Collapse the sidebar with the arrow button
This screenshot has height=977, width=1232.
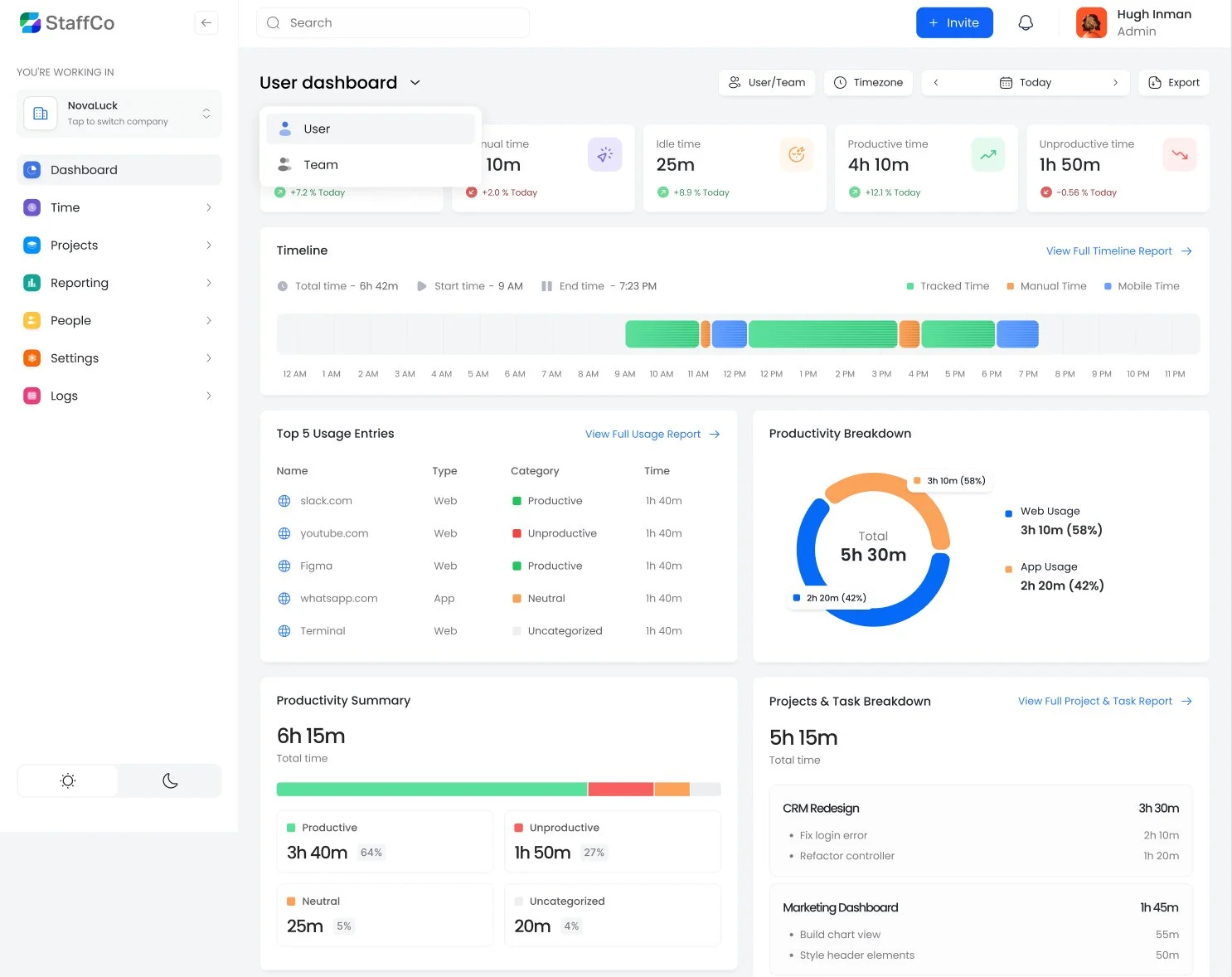[206, 22]
